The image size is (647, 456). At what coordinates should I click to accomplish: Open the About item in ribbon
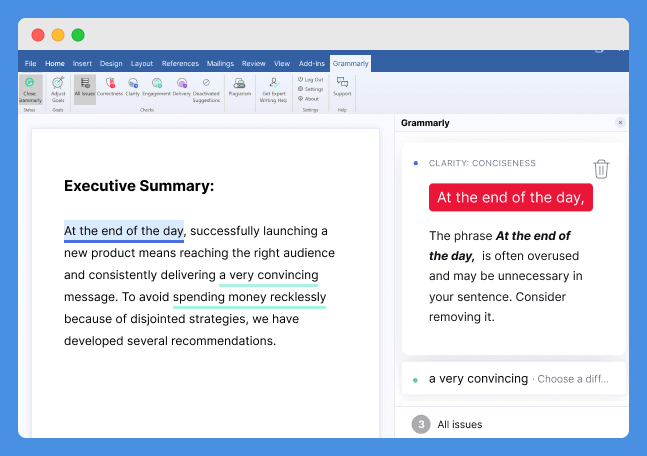tap(309, 99)
